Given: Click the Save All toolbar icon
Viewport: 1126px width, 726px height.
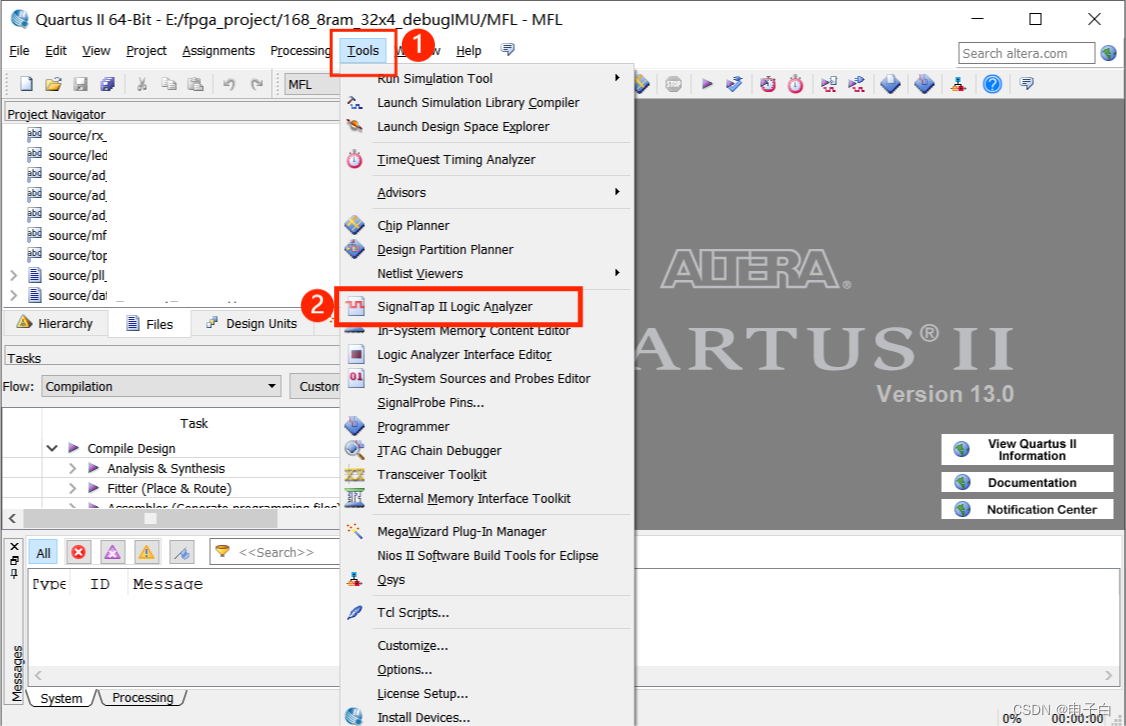Looking at the screenshot, I should click(108, 84).
